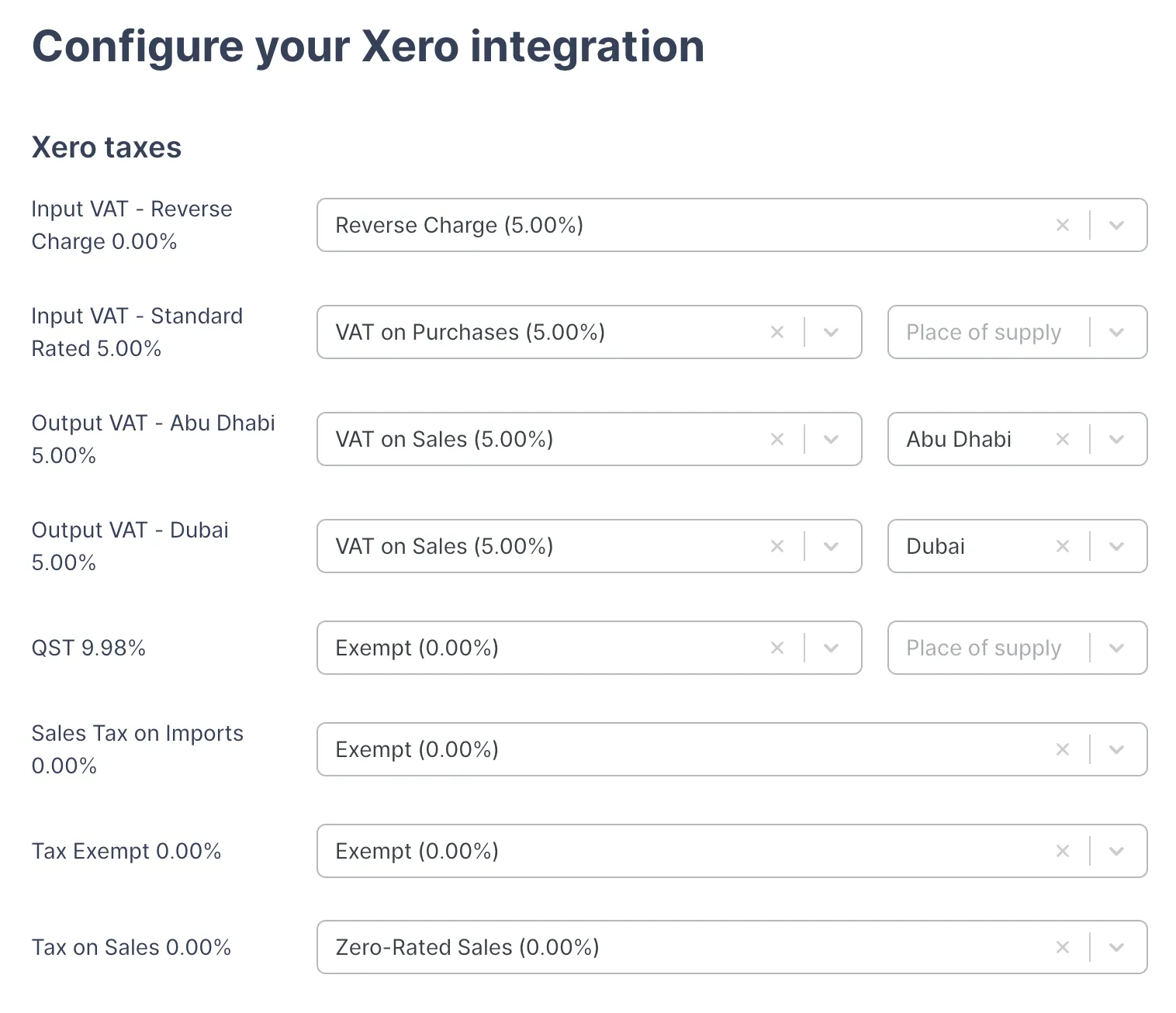1176x1013 pixels.
Task: Clear VAT on Sales for Abu Dhabi row
Action: click(777, 439)
